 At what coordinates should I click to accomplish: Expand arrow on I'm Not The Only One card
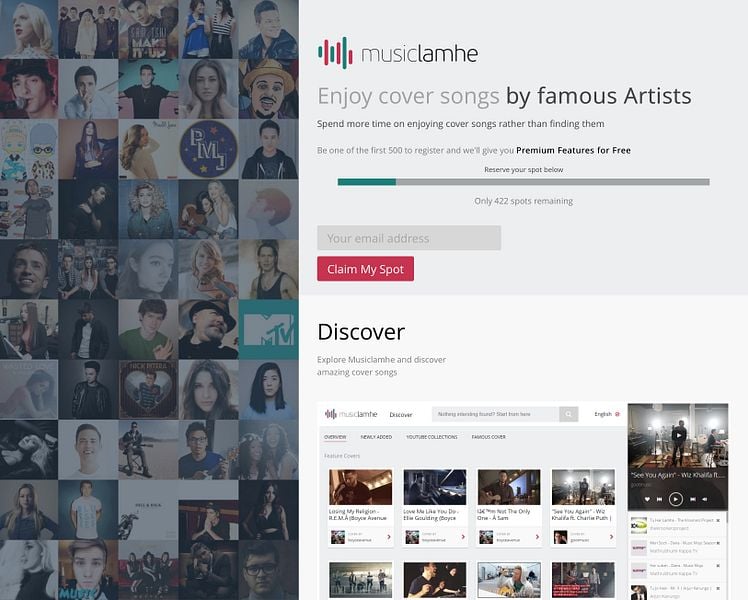[x=537, y=537]
